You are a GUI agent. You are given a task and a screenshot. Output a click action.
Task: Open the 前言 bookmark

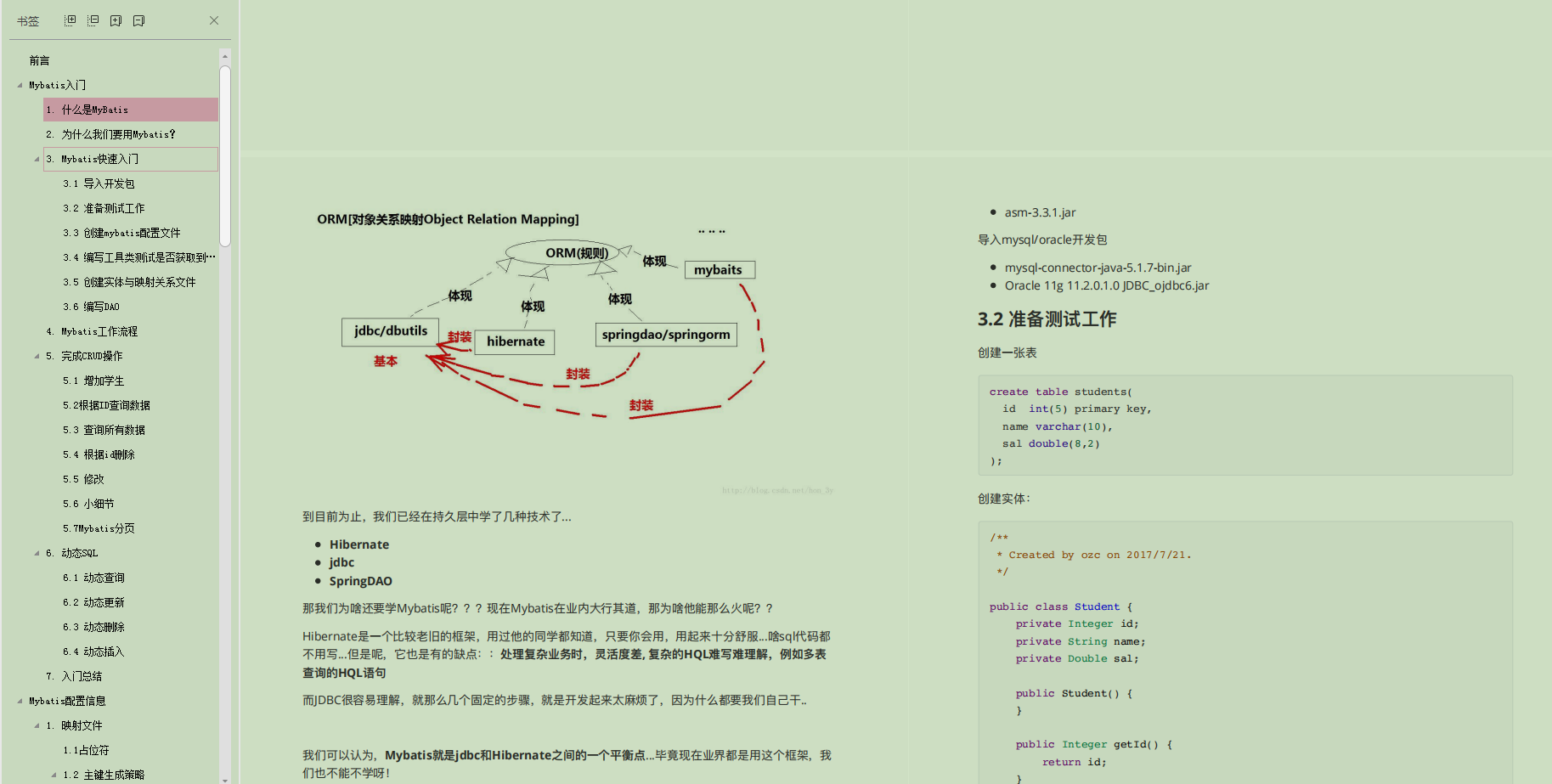point(39,60)
